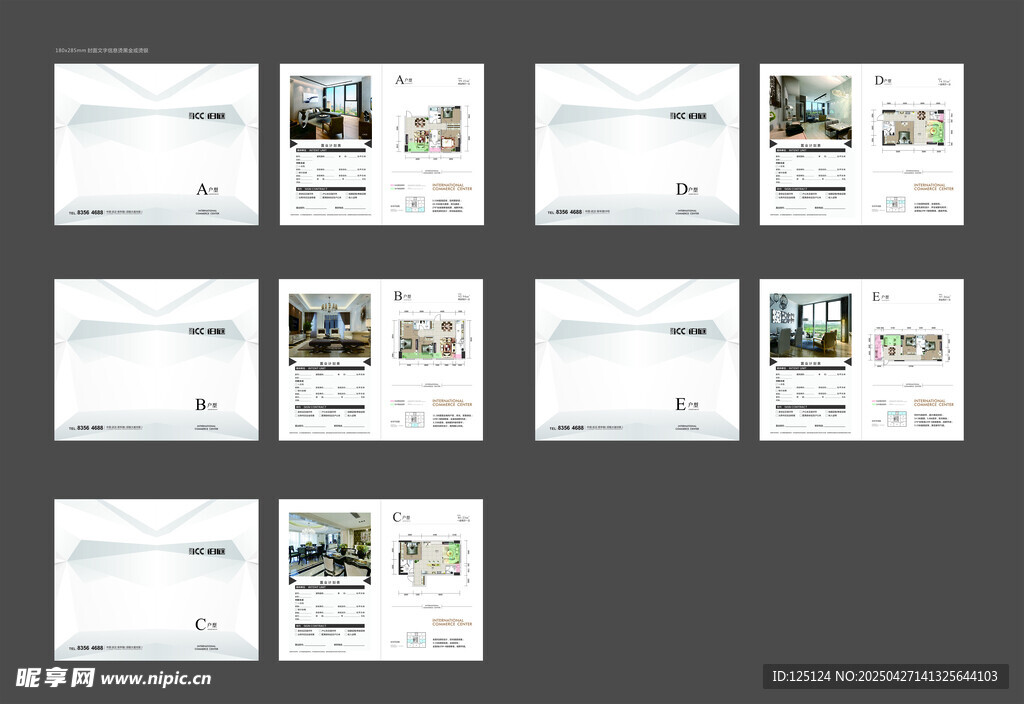Image resolution: width=1024 pixels, height=704 pixels.
Task: Click the 'A户型' heading above the A floor plan
Action: click(404, 80)
